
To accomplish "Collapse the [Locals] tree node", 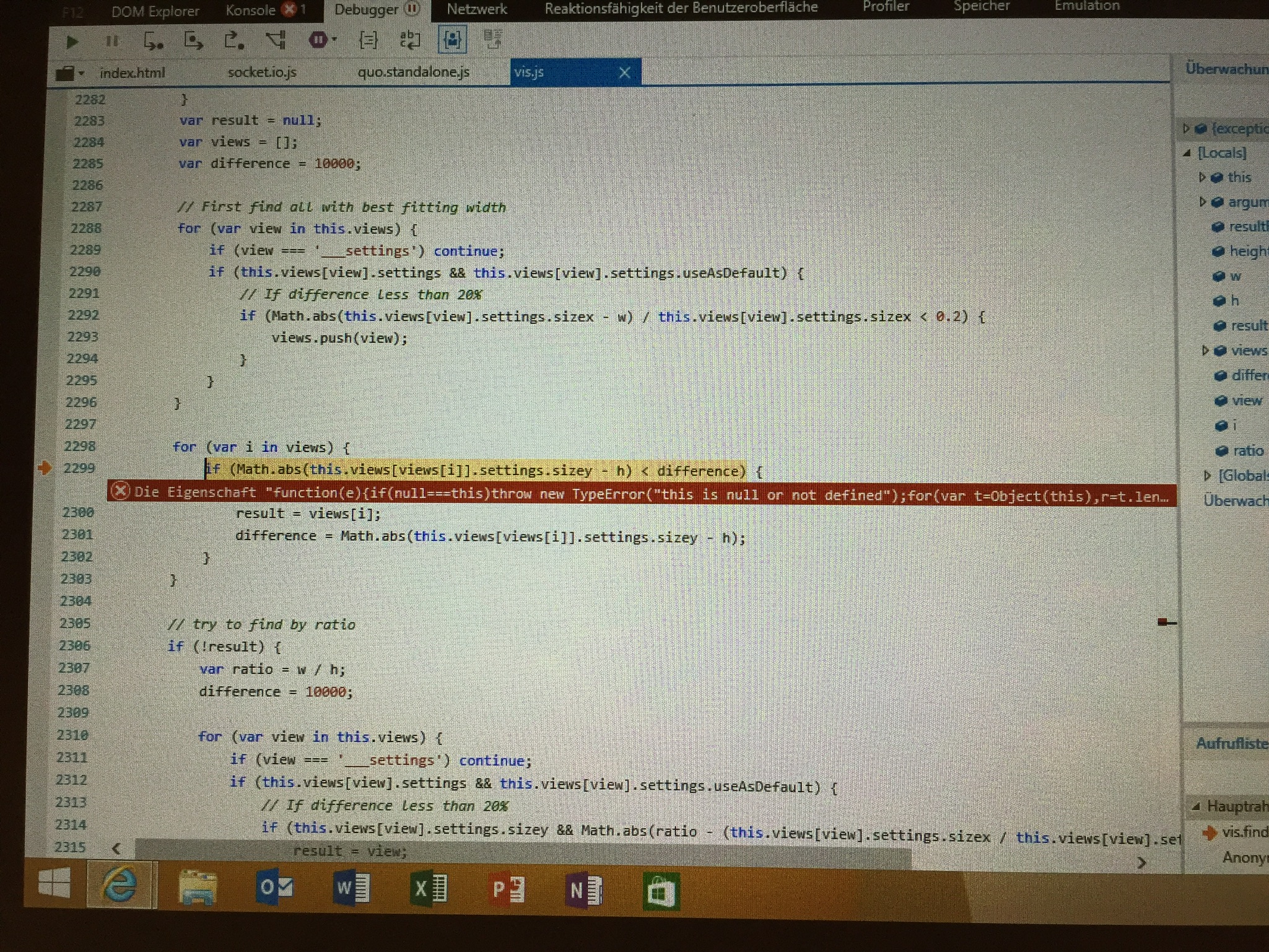I will coord(1187,152).
